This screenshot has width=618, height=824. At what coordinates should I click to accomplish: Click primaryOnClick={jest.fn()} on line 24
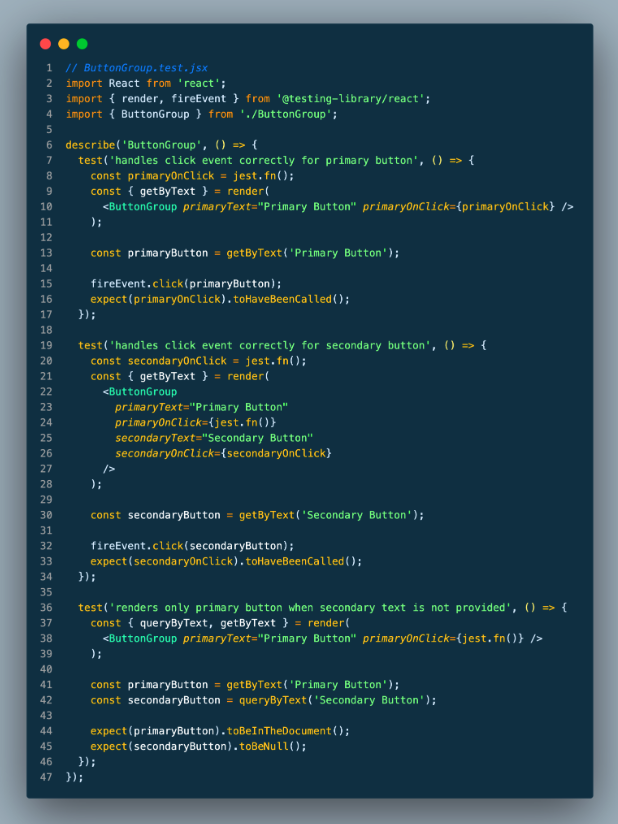pos(195,423)
